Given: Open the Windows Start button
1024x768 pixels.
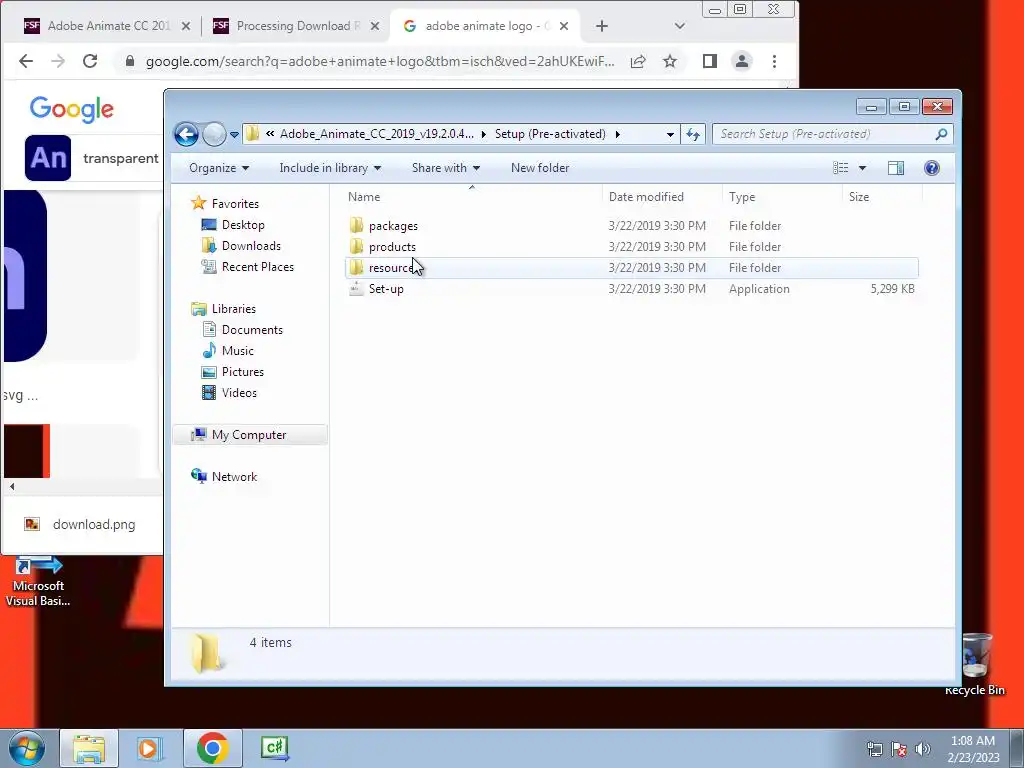Looking at the screenshot, I should point(27,748).
